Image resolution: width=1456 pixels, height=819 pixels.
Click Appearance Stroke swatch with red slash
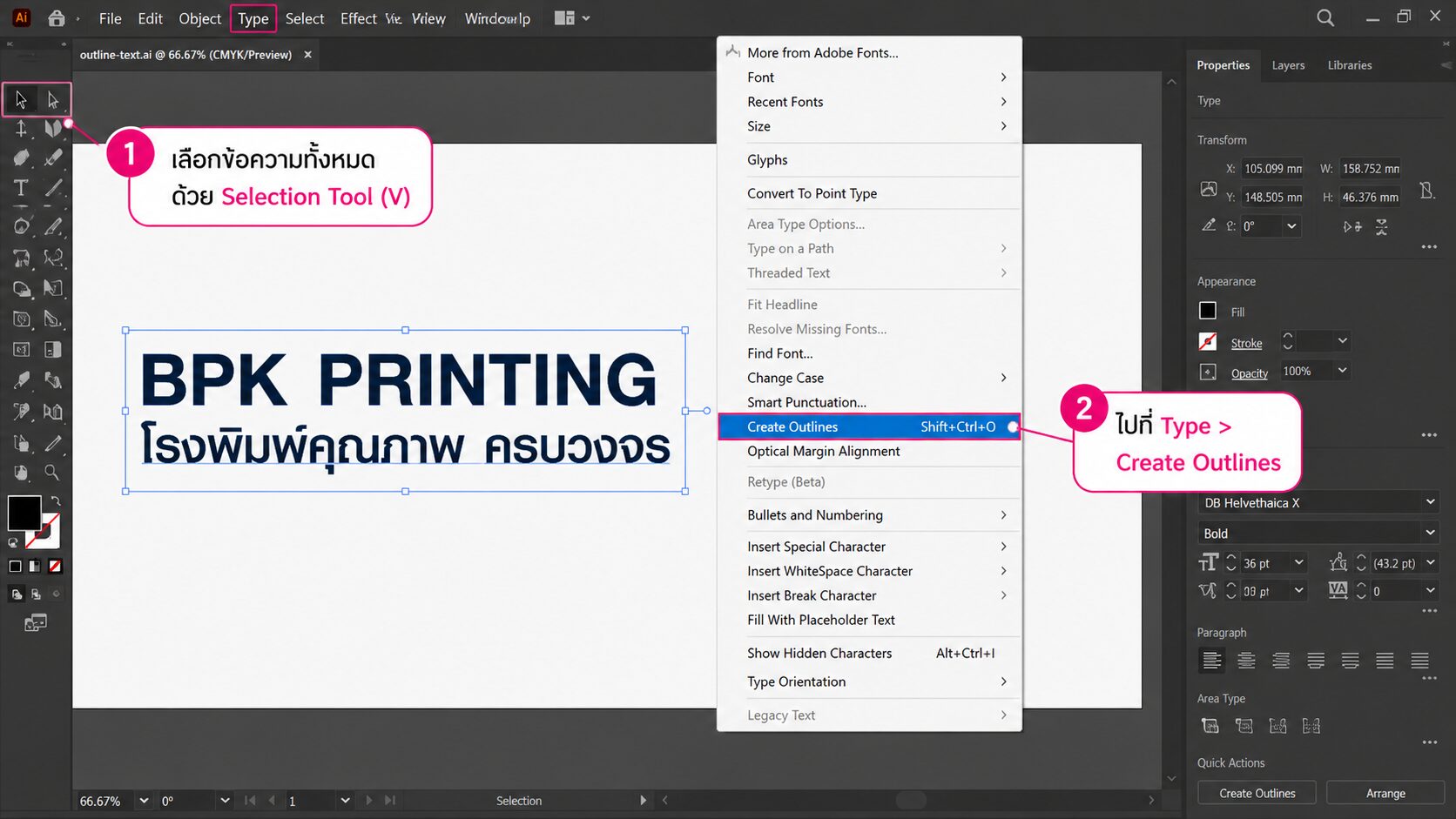1208,341
